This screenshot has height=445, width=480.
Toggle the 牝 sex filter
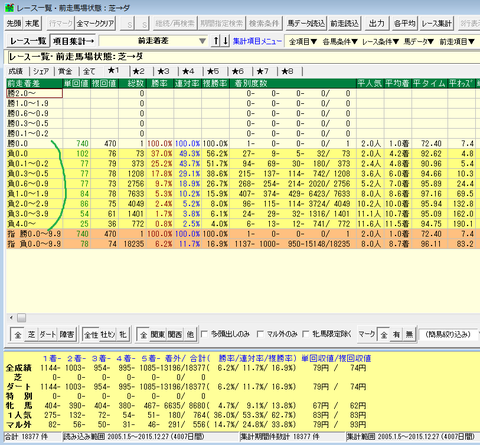pyautogui.click(x=123, y=334)
